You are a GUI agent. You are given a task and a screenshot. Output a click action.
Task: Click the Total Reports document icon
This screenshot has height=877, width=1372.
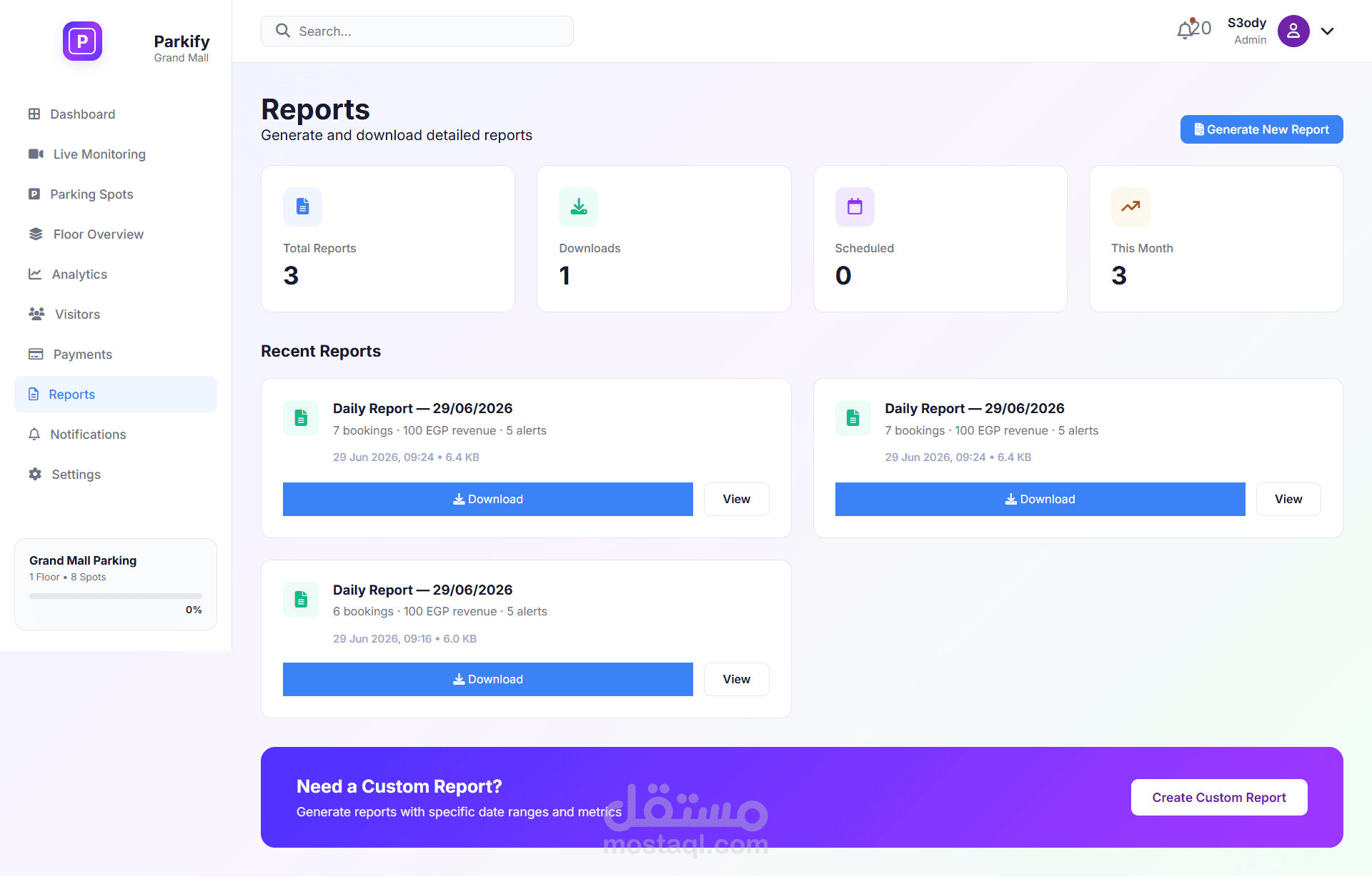click(x=303, y=207)
